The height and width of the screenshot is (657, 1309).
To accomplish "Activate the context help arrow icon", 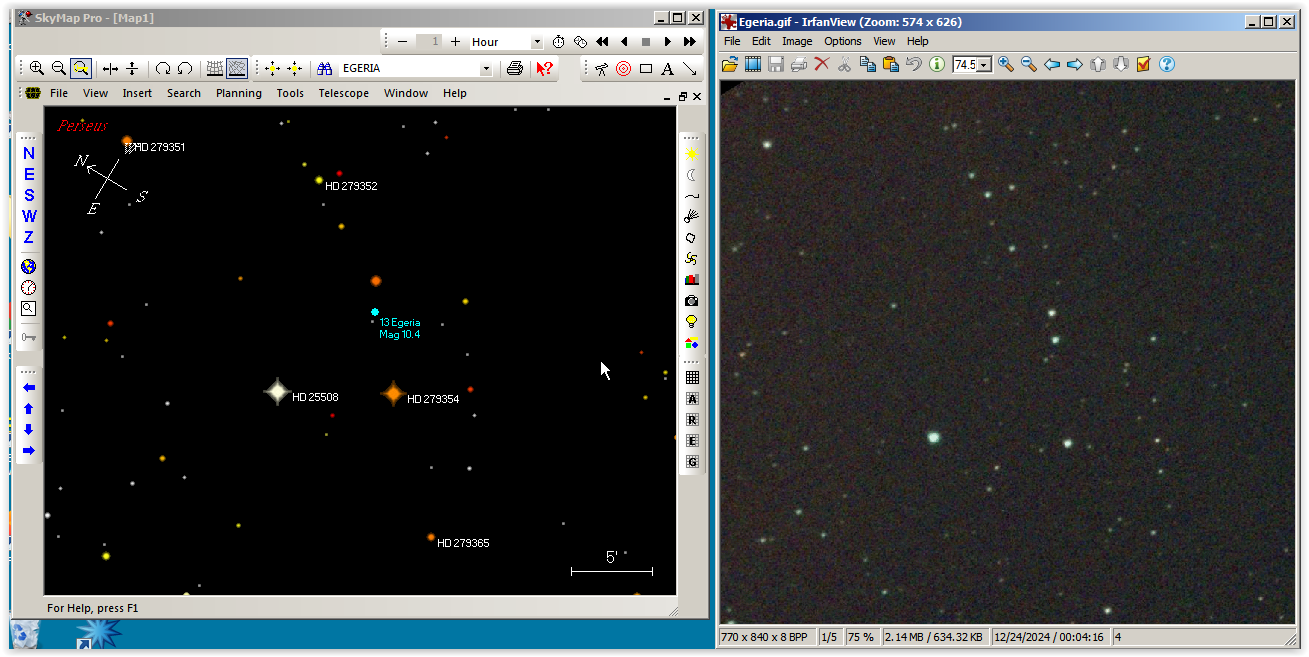I will pyautogui.click(x=544, y=68).
